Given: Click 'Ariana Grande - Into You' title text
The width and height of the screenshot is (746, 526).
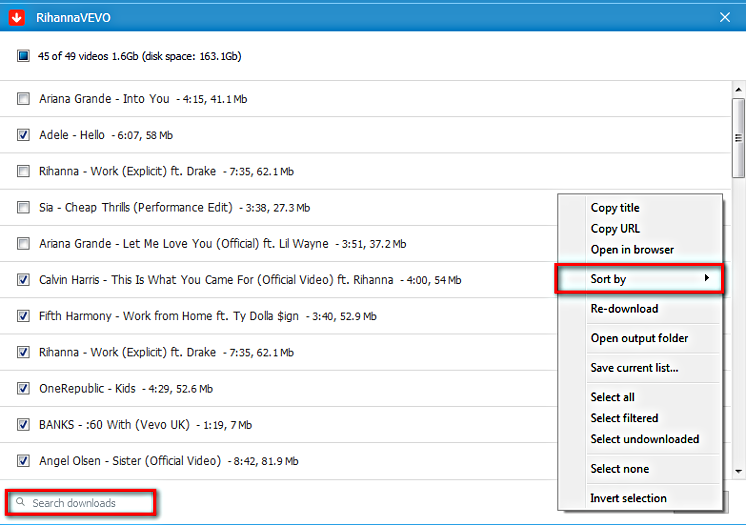Looking at the screenshot, I should click(x=104, y=99).
